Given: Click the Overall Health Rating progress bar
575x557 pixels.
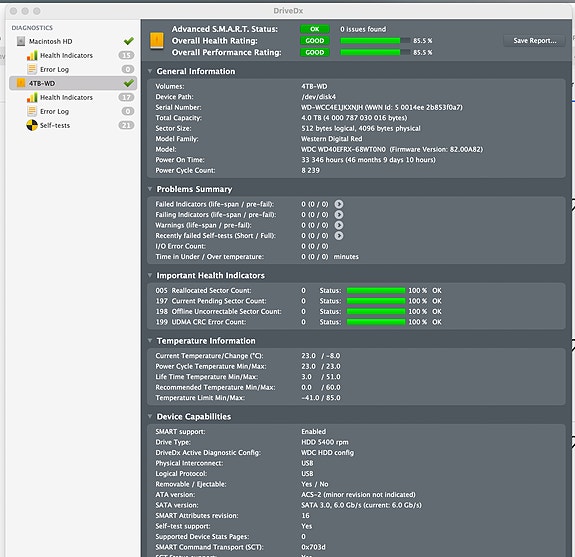Looking at the screenshot, I should pos(375,41).
